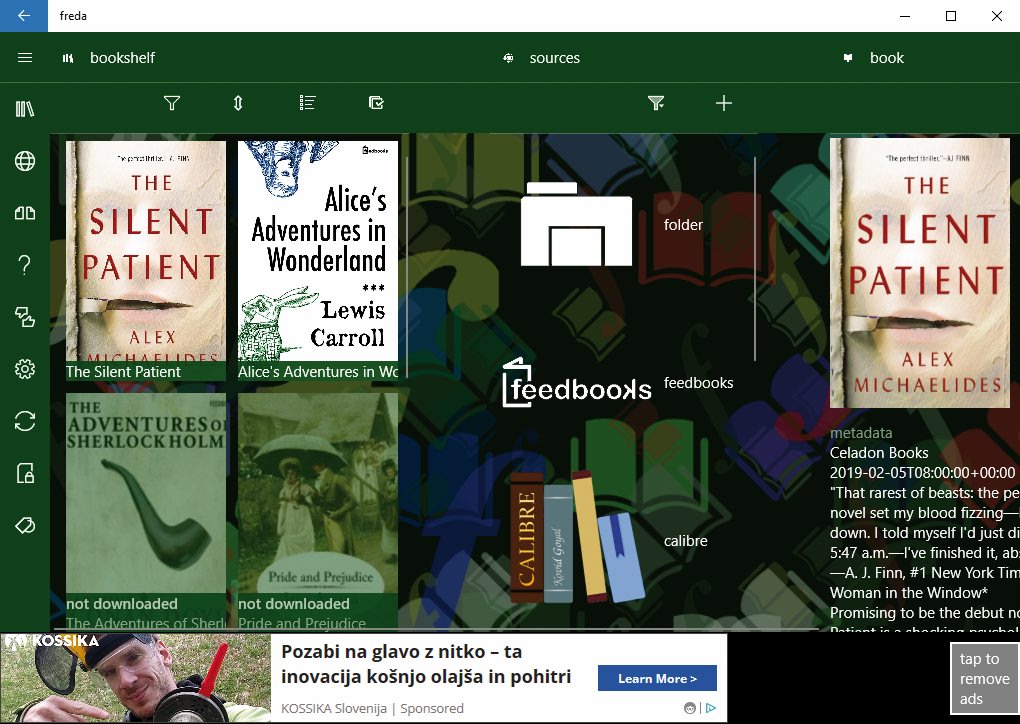Open The Silent Patient cover on bookshelf

(x=146, y=251)
